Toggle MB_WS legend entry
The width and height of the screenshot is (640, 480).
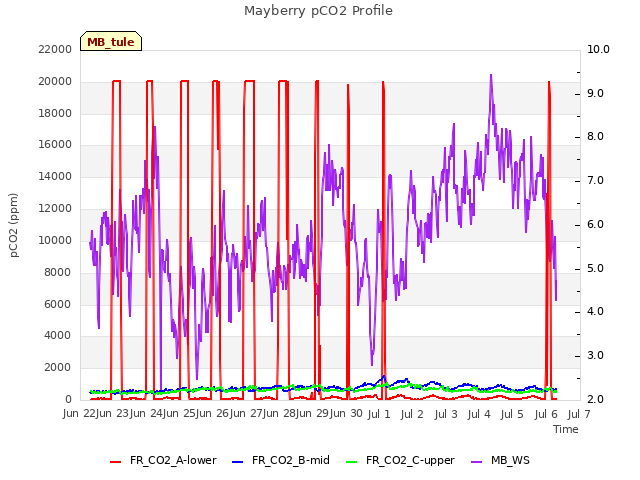click(500, 460)
